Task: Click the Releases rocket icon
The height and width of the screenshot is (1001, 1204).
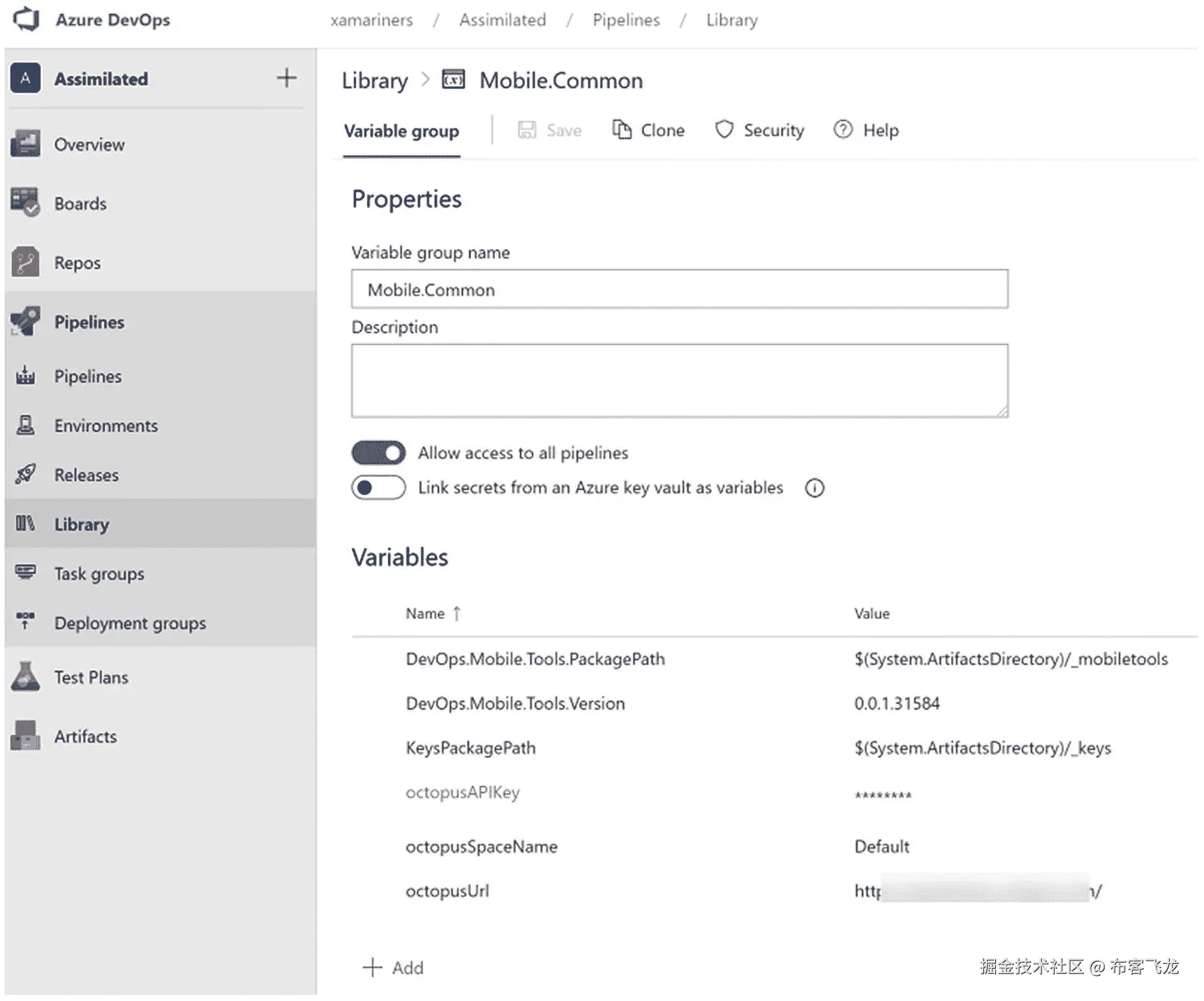Action: [x=26, y=475]
